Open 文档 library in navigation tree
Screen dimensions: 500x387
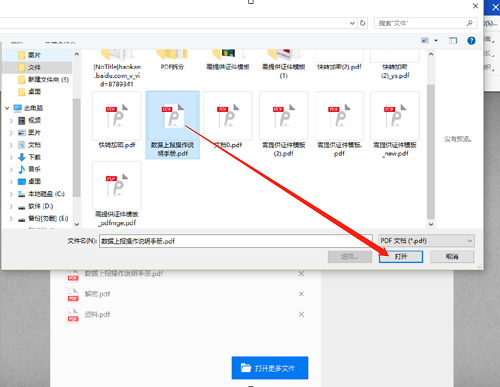click(29, 145)
